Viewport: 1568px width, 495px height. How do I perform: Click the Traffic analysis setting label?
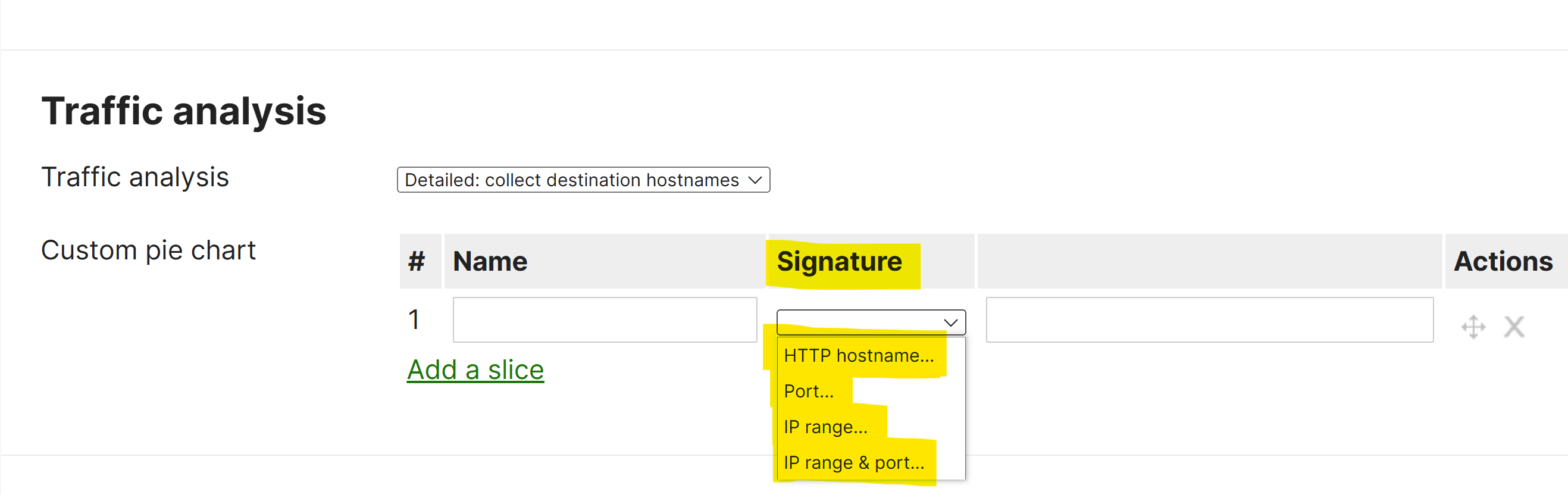point(134,177)
